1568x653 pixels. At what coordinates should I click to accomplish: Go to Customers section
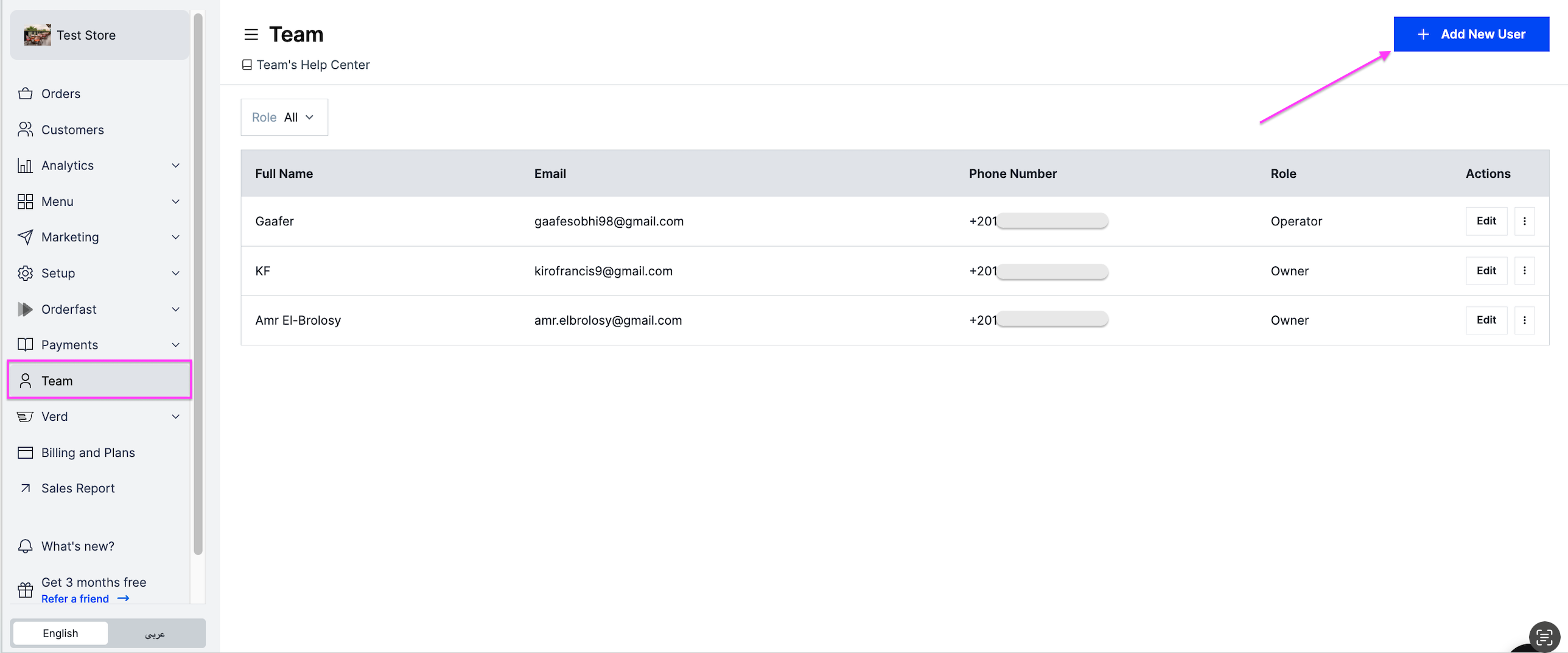point(99,130)
